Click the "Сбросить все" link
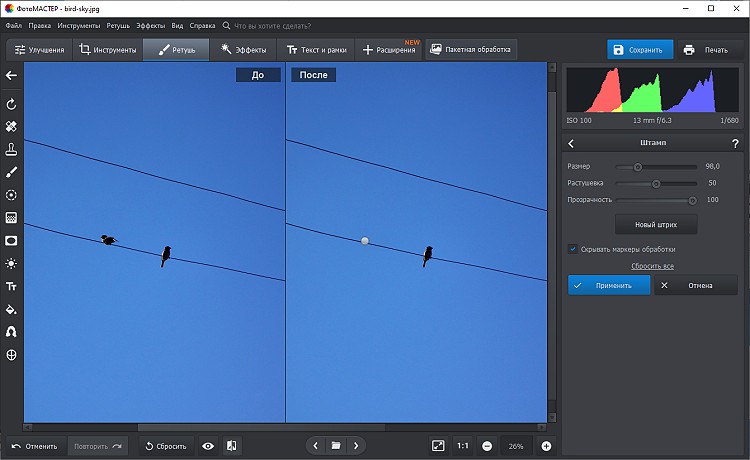Image resolution: width=750 pixels, height=460 pixels. [652, 266]
